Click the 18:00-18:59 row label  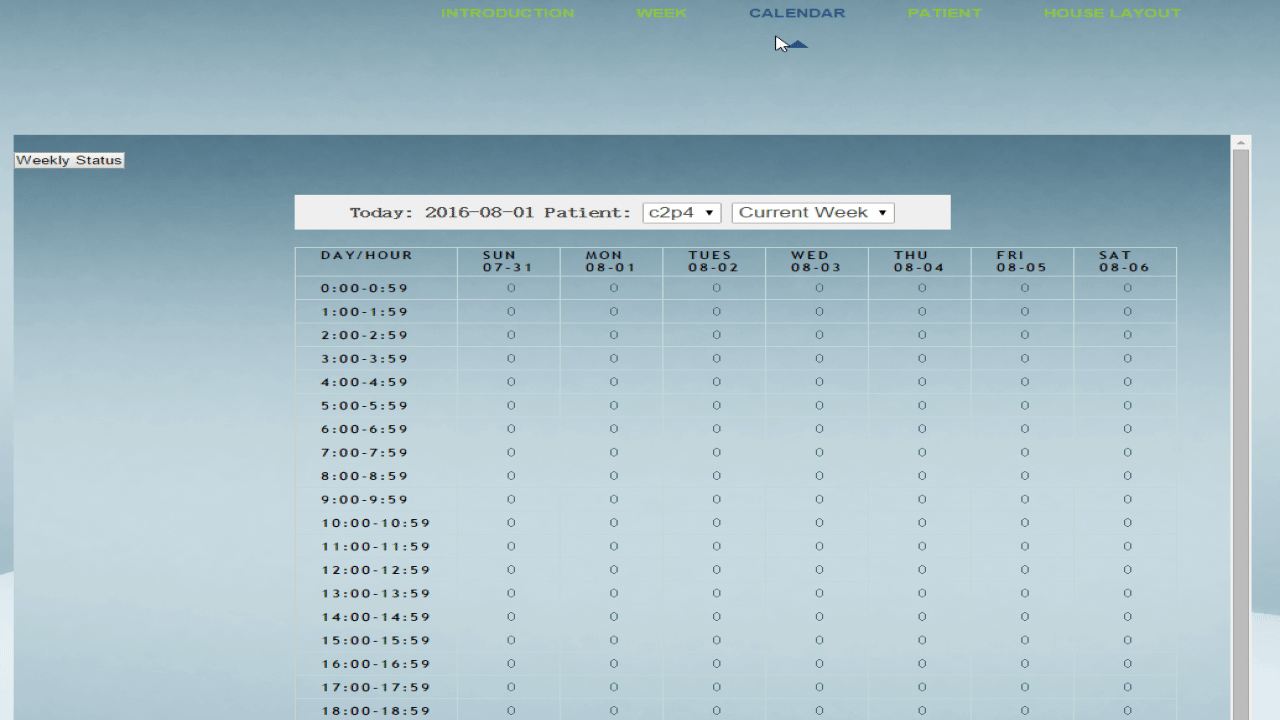(375, 711)
